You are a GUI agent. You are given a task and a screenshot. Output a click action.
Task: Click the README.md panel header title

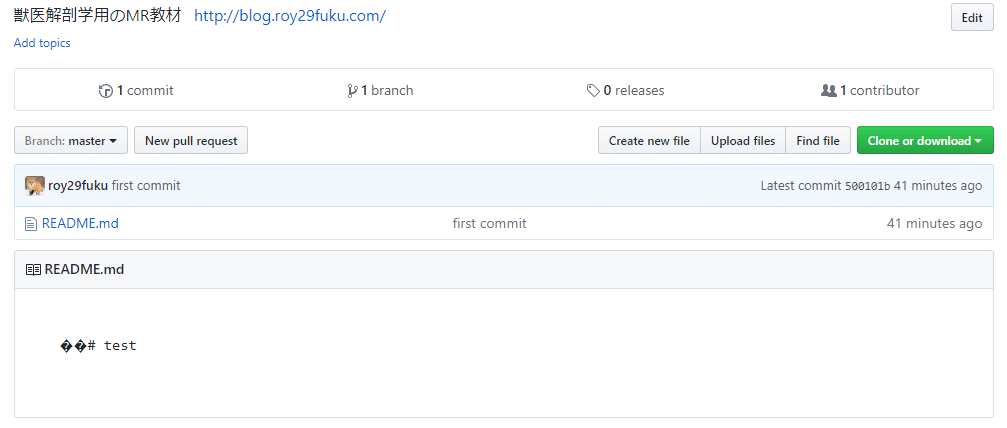click(x=84, y=269)
